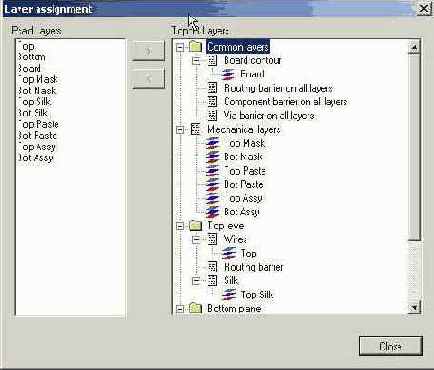Select Bottom in the Board layers list
434x370 pixels.
(x=32, y=57)
